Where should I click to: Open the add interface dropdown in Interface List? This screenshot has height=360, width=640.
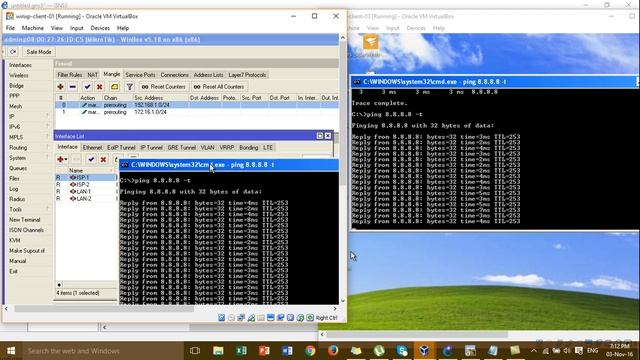[62, 159]
